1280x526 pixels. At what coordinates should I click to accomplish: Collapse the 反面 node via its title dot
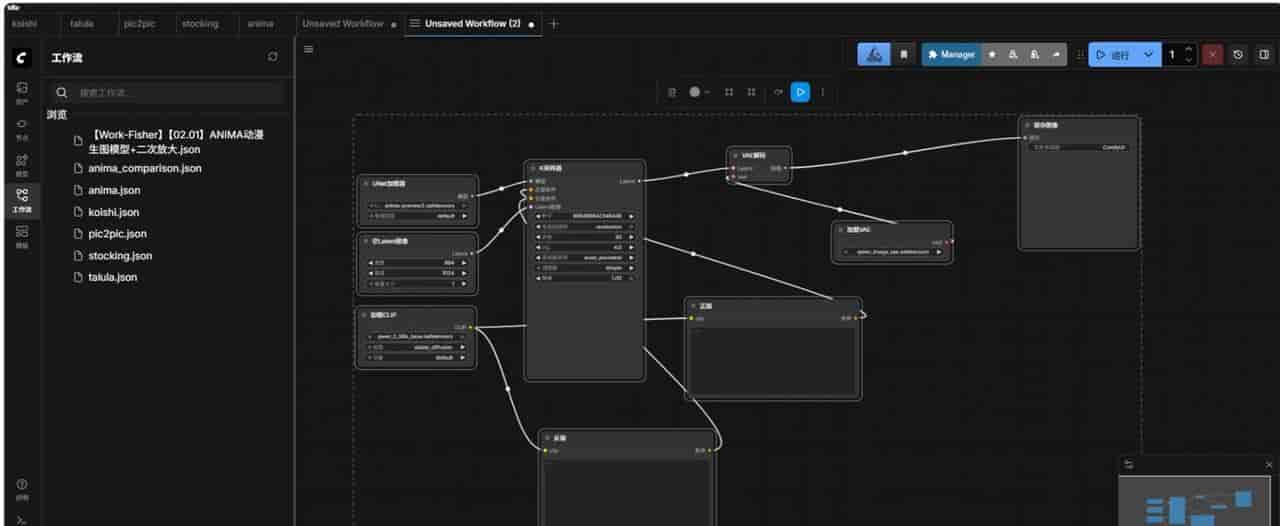pos(548,438)
